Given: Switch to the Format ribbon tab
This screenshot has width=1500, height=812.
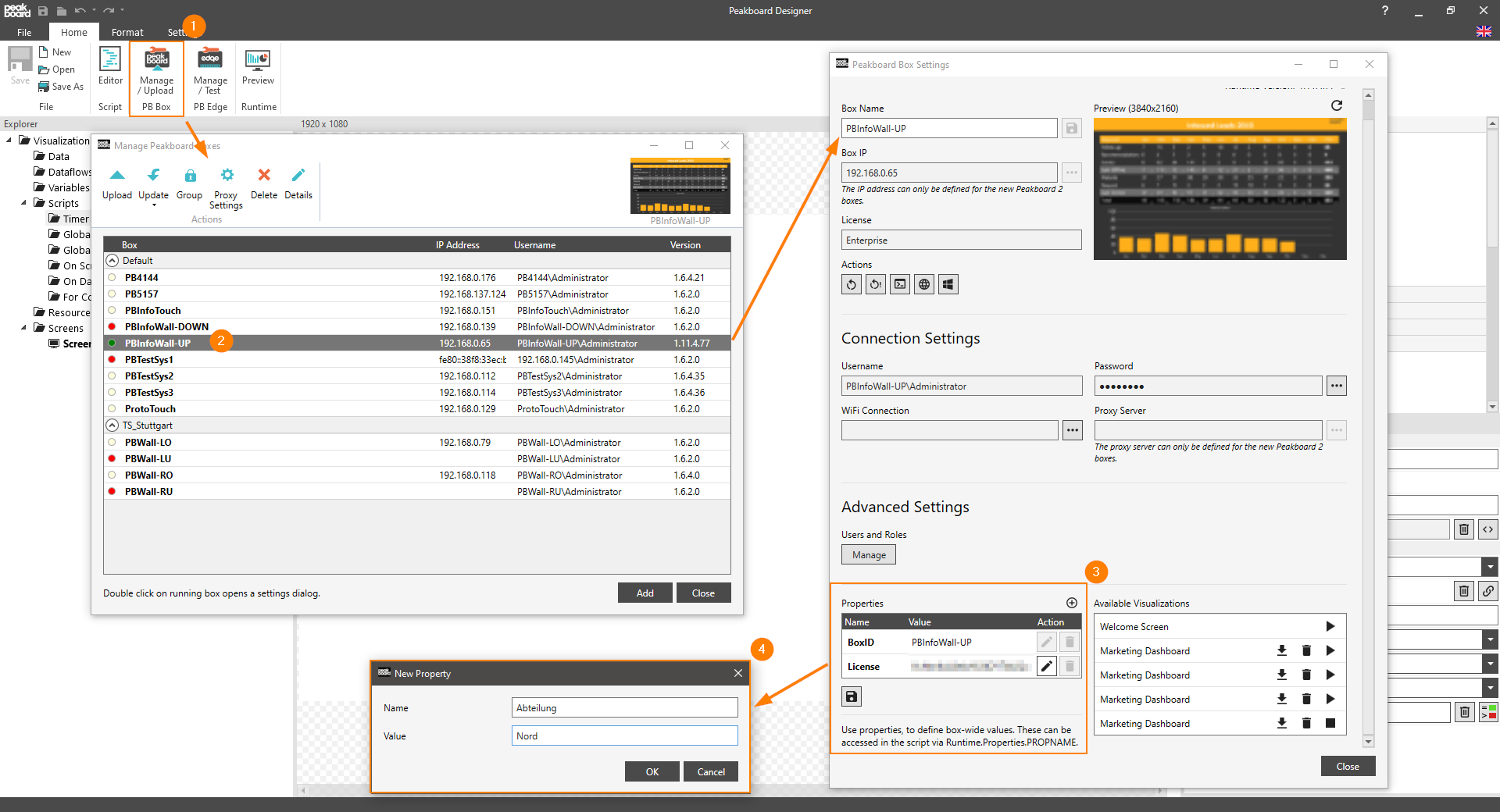Looking at the screenshot, I should coord(127,32).
